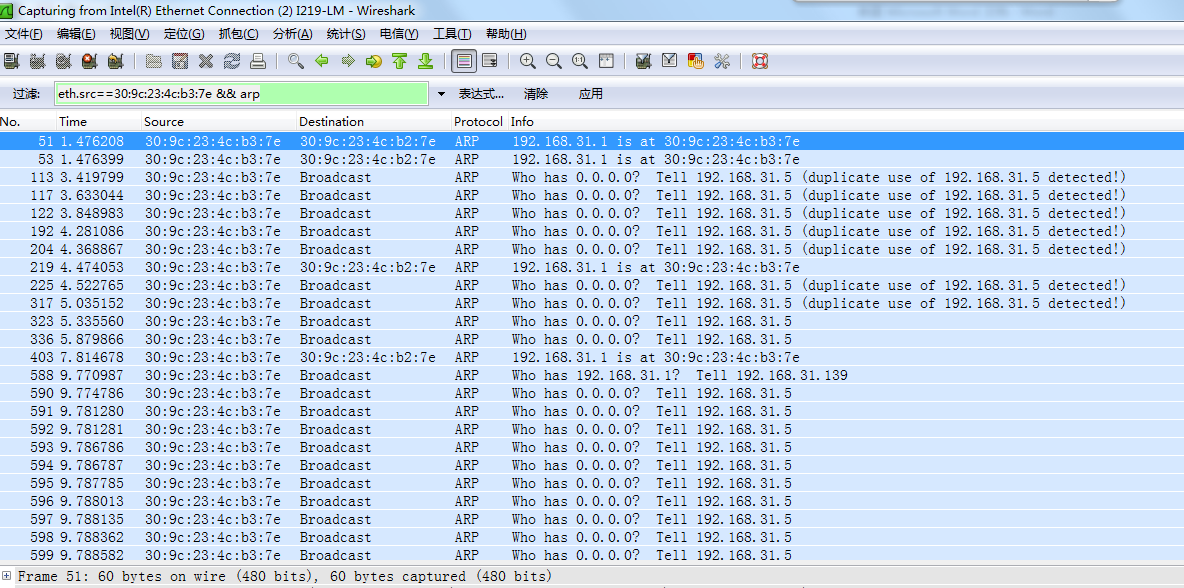Click the 应用 filter button
Image resolution: width=1184 pixels, height=588 pixels.
click(x=590, y=94)
